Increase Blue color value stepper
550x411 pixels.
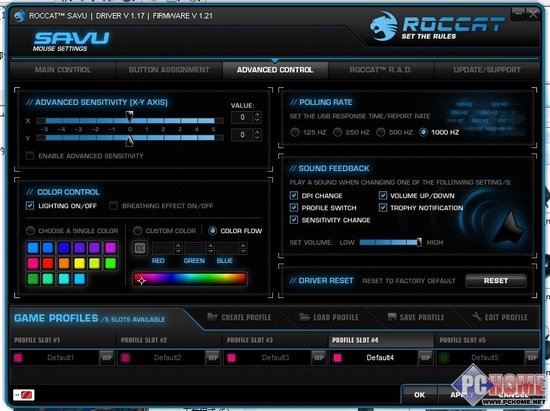[243, 245]
